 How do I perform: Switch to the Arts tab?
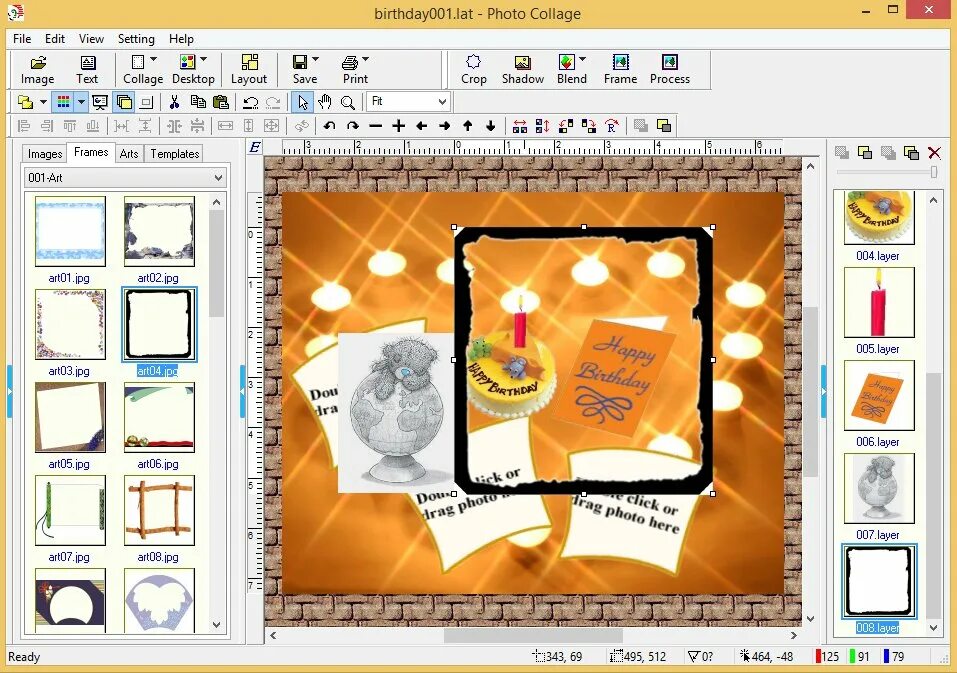coord(129,154)
